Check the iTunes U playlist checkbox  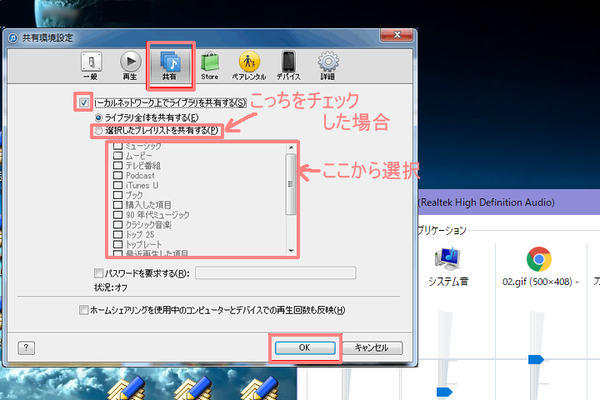tap(118, 185)
